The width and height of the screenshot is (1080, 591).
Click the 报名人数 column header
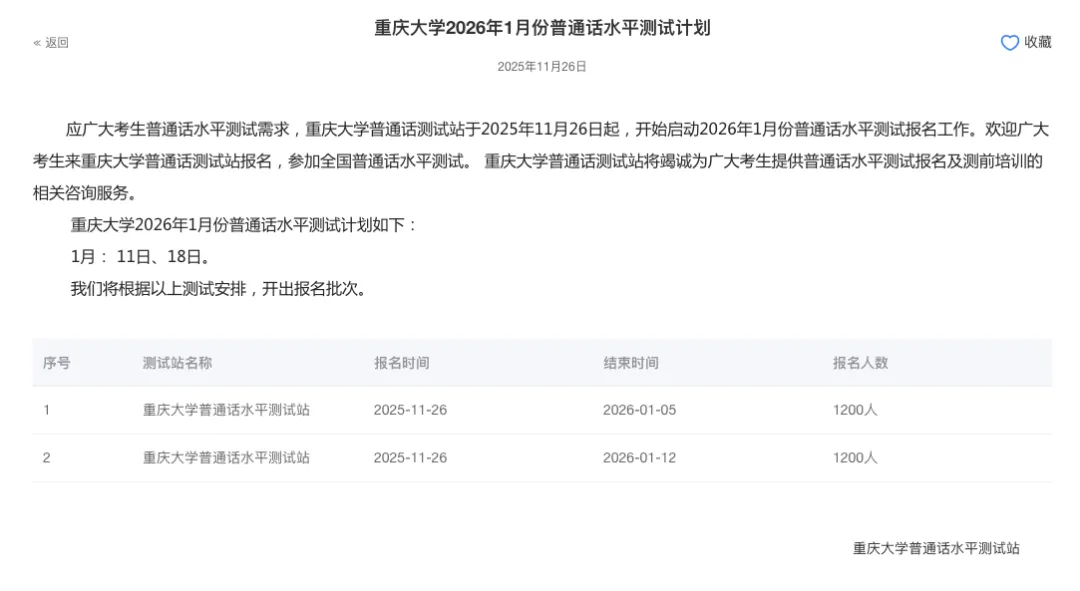[860, 363]
